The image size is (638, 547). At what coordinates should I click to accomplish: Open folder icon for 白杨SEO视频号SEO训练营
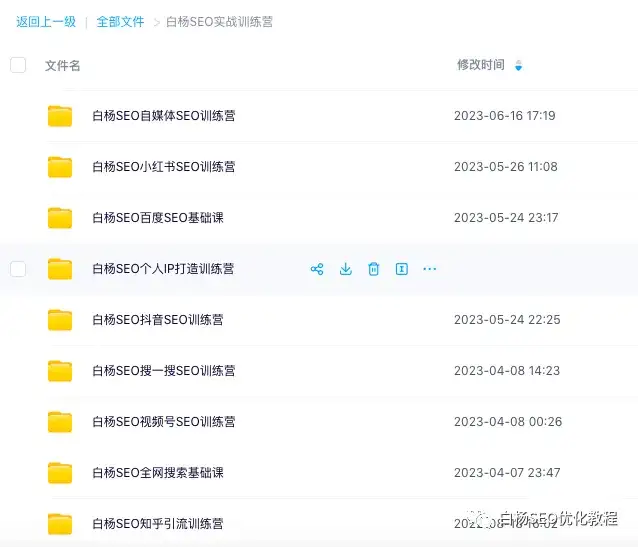[60, 422]
